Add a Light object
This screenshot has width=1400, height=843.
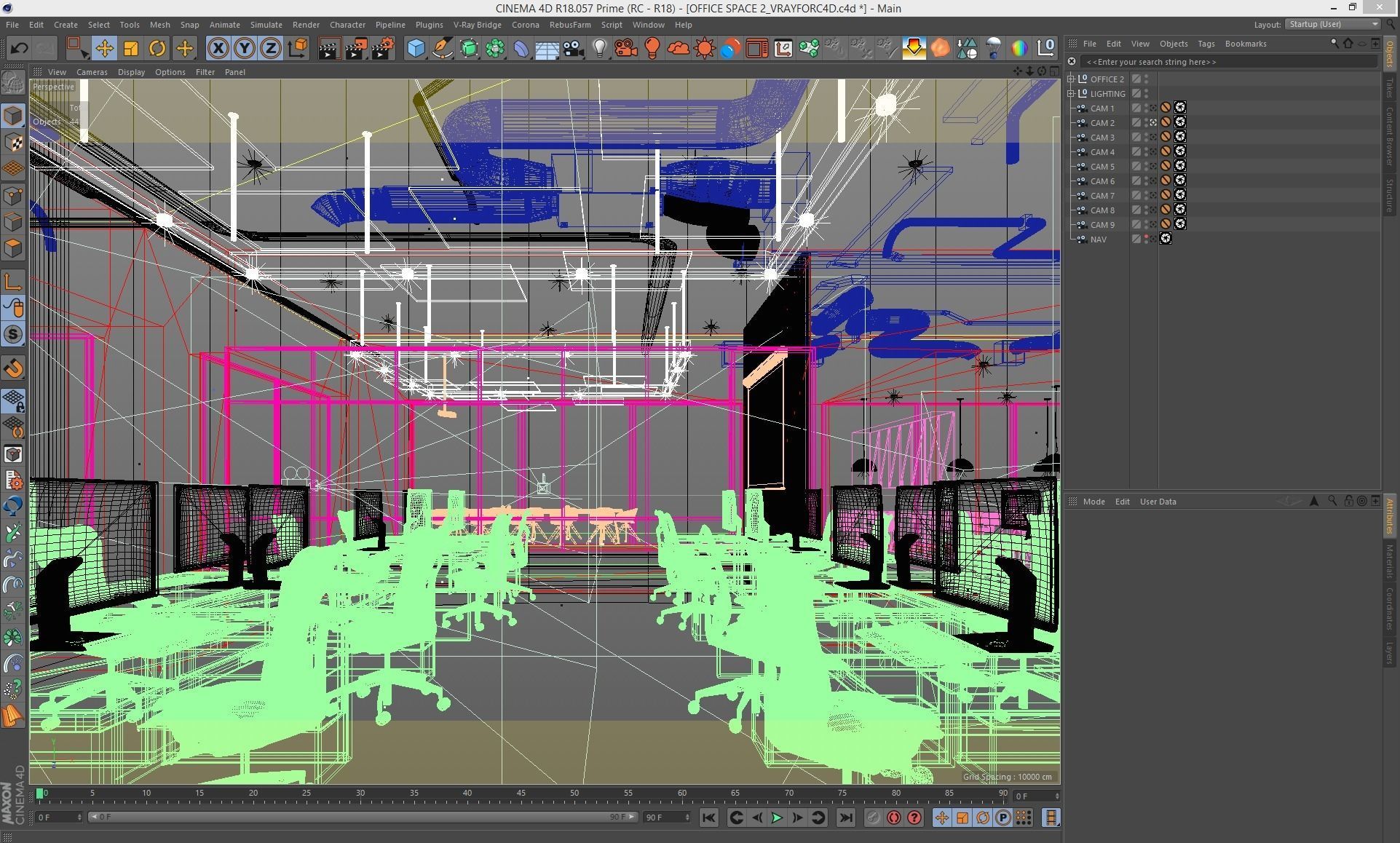600,49
